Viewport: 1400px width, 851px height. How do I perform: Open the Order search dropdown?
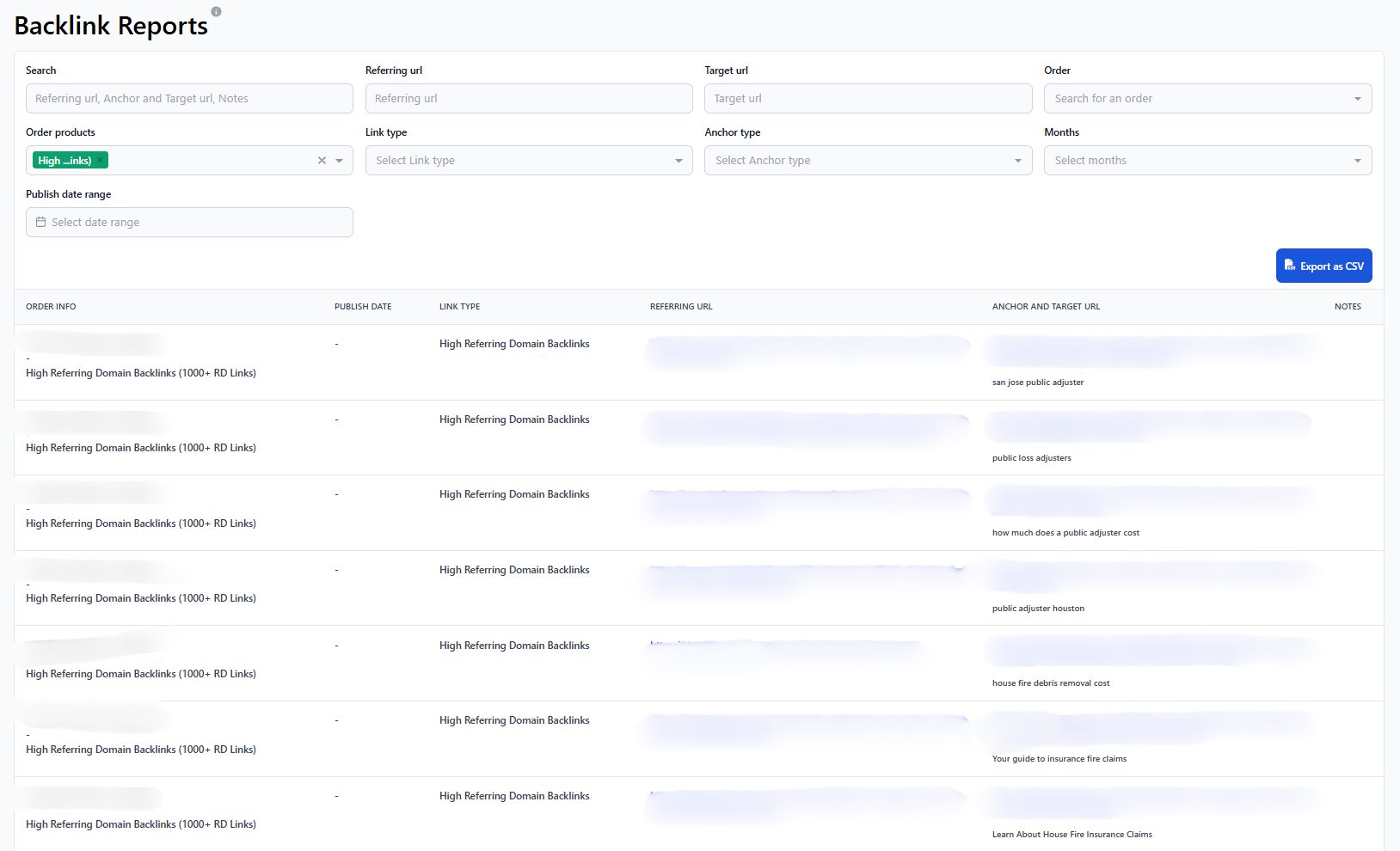(1357, 99)
